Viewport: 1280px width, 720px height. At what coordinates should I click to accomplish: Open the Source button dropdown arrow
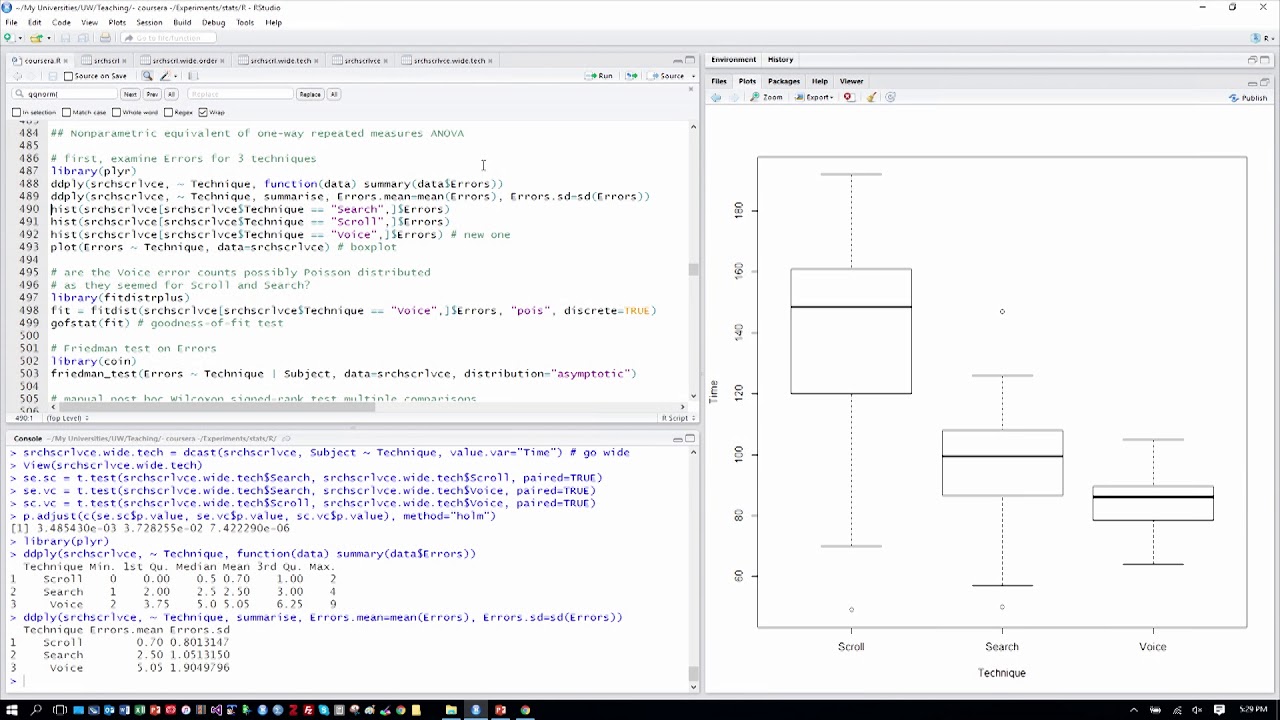691,76
